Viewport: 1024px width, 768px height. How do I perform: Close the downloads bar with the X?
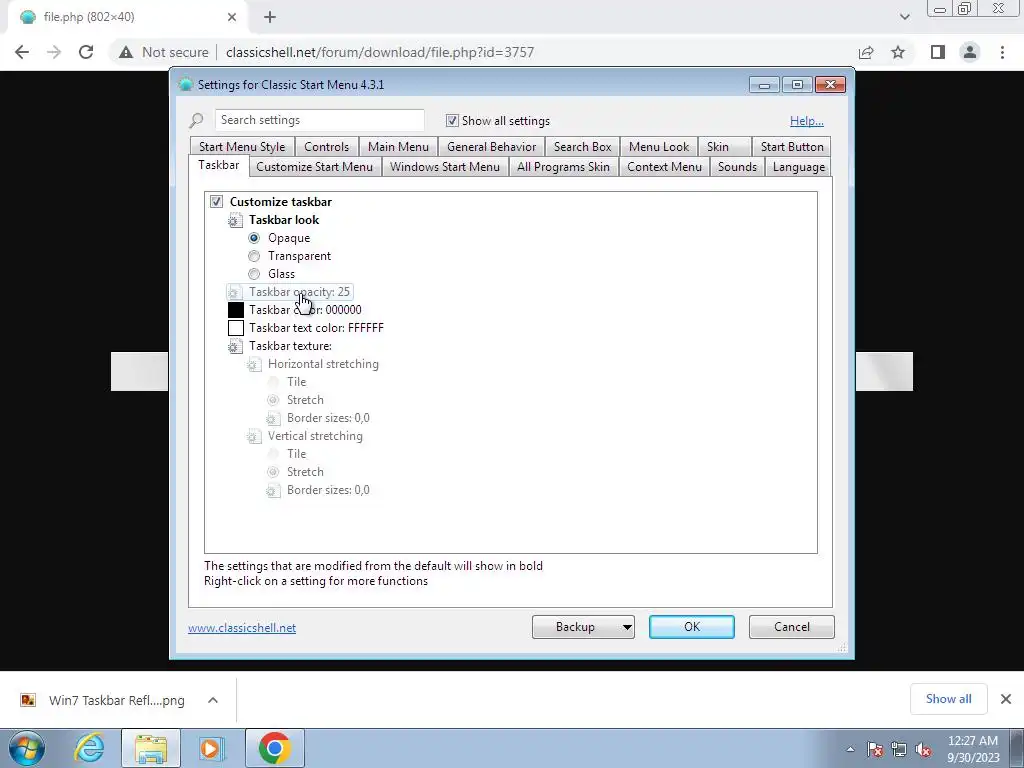point(1006,699)
